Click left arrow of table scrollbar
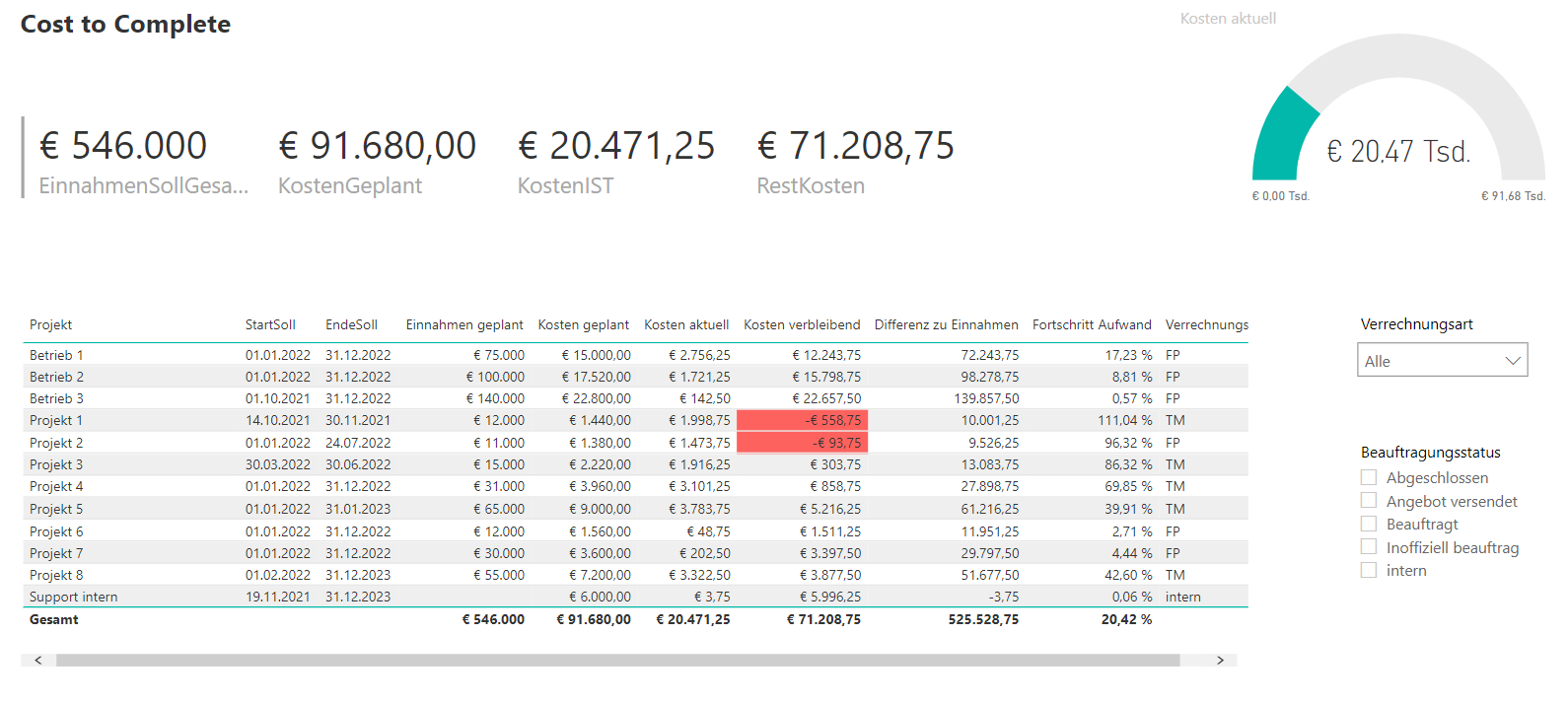1568x705 pixels. coord(38,661)
